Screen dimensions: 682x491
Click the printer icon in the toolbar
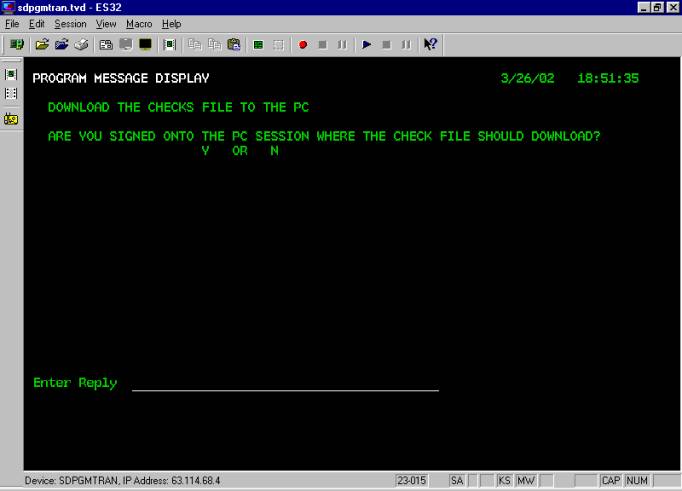[x=80, y=44]
